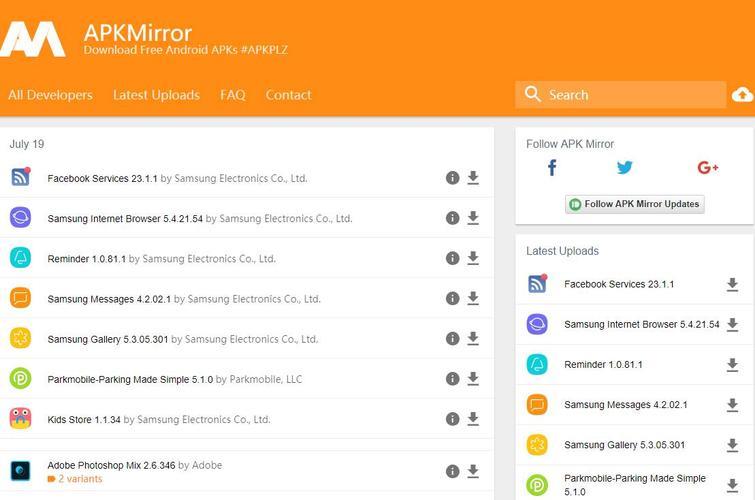The height and width of the screenshot is (500, 755).
Task: Expand the 2 variants link
Action: point(75,479)
